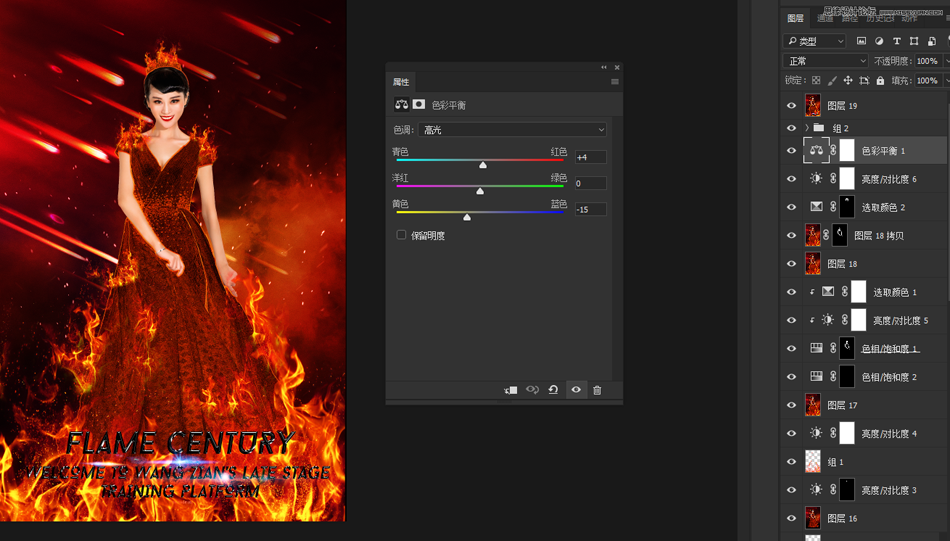Lock layer position move icon
Viewport: 950px width, 541px height.
click(x=848, y=81)
